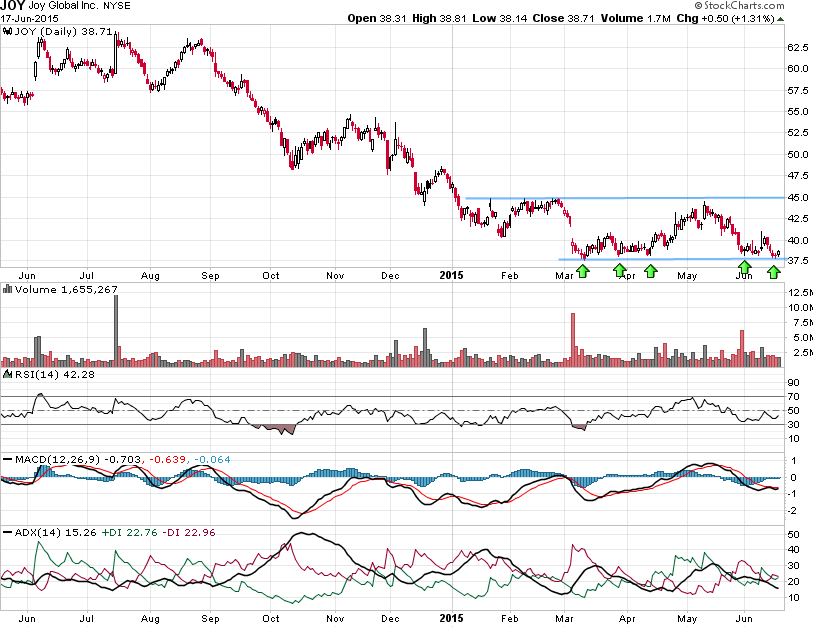
Task: Click the 'RSI(14) 42.28' legend label
Action: tap(55, 374)
